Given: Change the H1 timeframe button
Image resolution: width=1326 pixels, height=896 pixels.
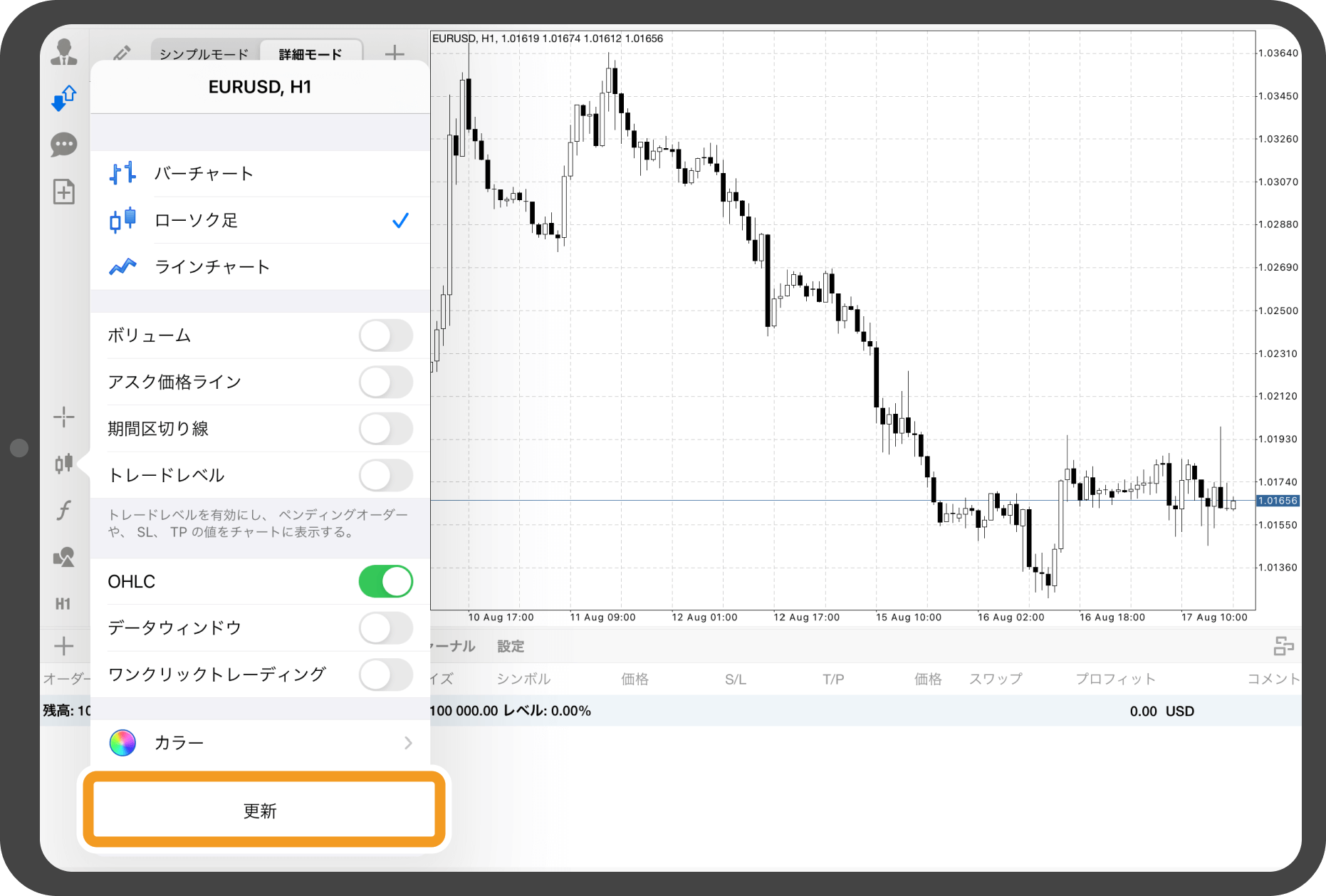Looking at the screenshot, I should click(63, 604).
